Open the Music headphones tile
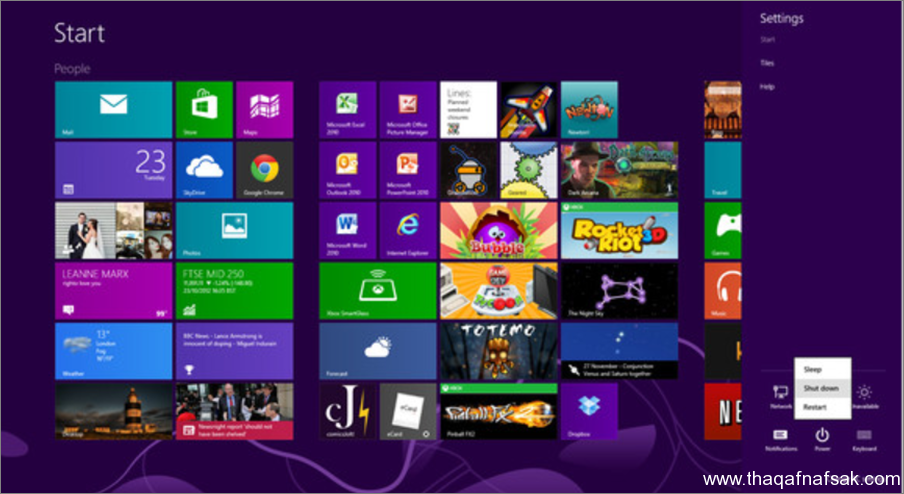 (x=723, y=291)
